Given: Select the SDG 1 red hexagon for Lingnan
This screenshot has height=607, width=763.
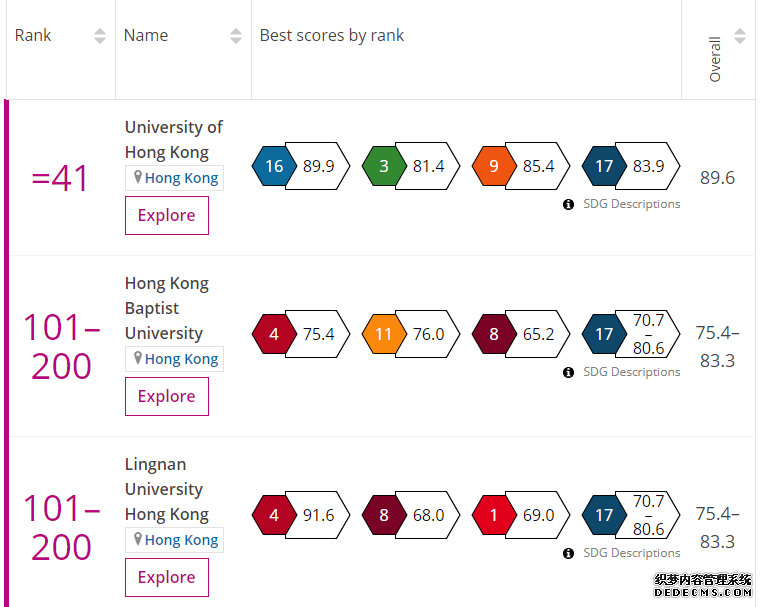Looking at the screenshot, I should (494, 515).
